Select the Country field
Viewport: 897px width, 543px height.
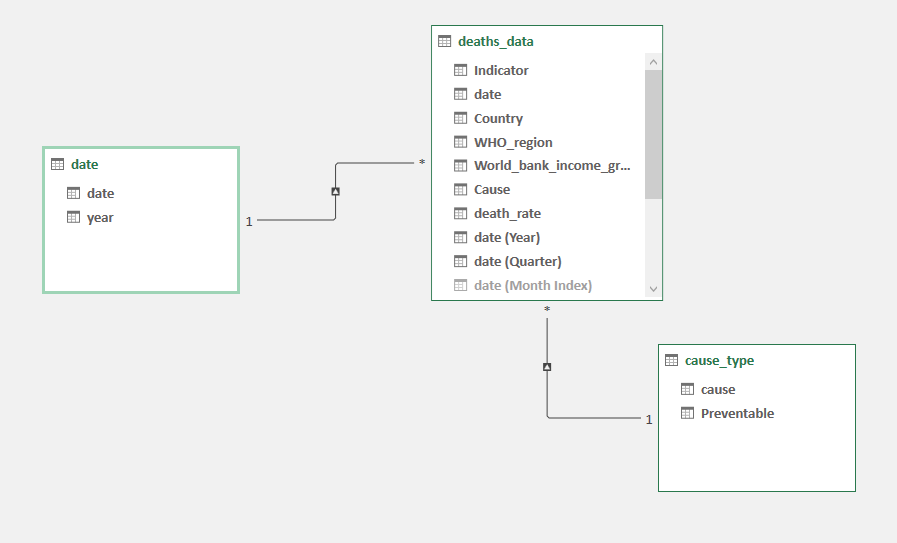tap(498, 118)
